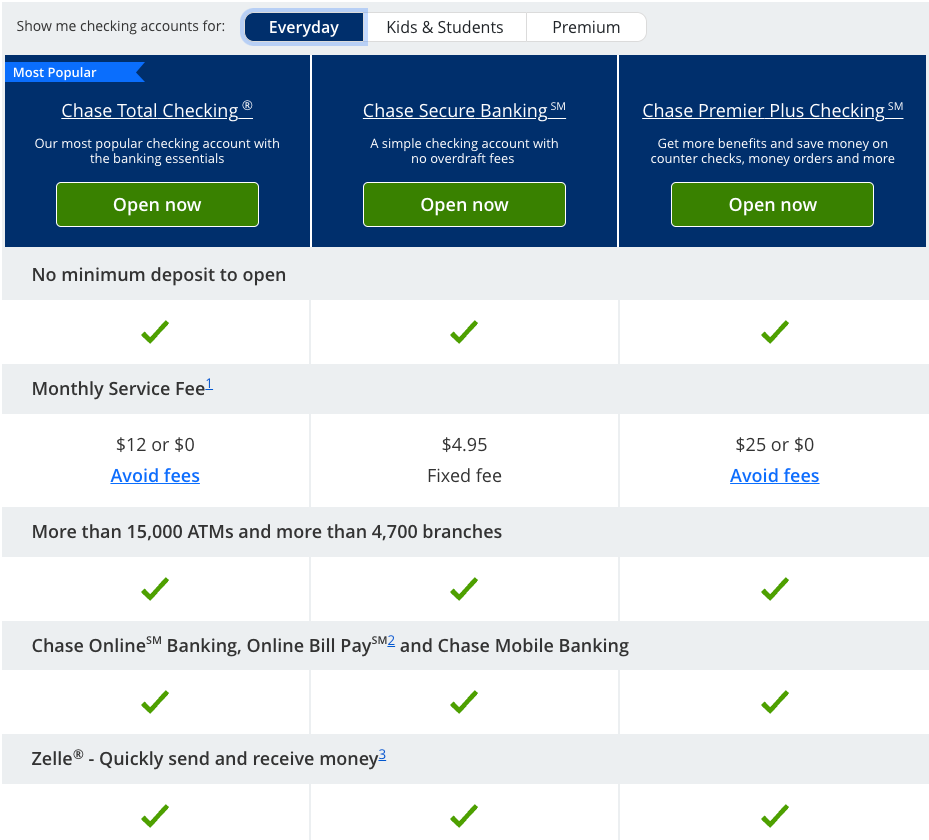Switch to the Premium accounts tab
The height and width of the screenshot is (840, 929).
[586, 27]
